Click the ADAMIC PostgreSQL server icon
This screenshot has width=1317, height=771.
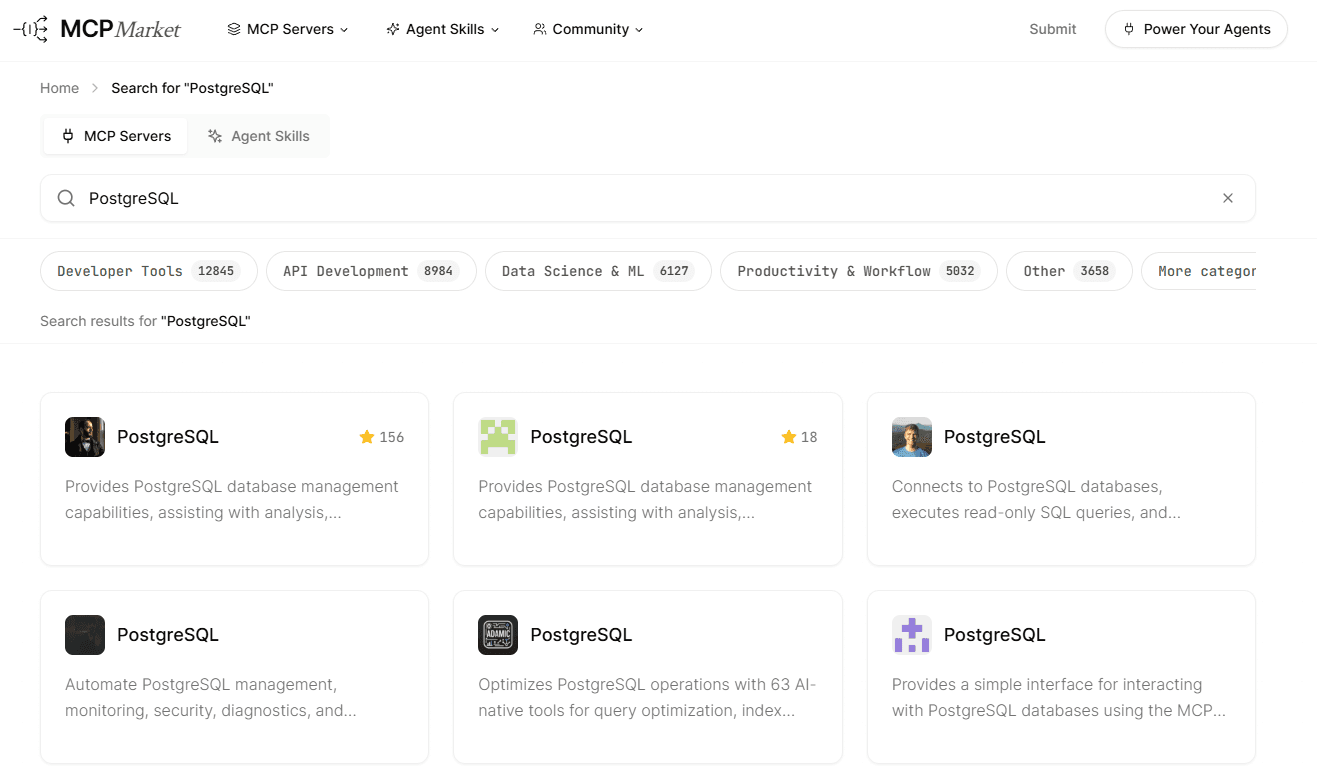(497, 634)
